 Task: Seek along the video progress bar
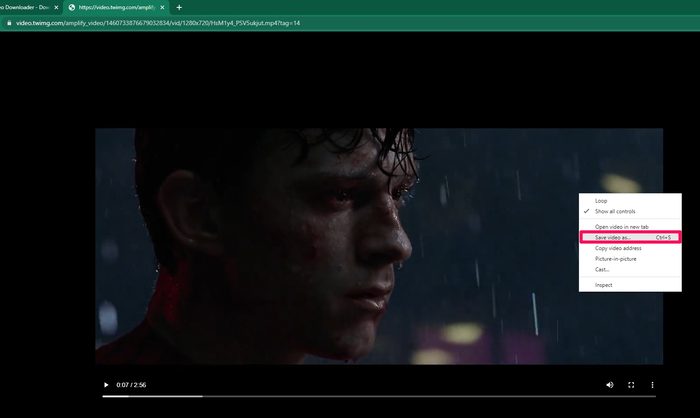[379, 396]
